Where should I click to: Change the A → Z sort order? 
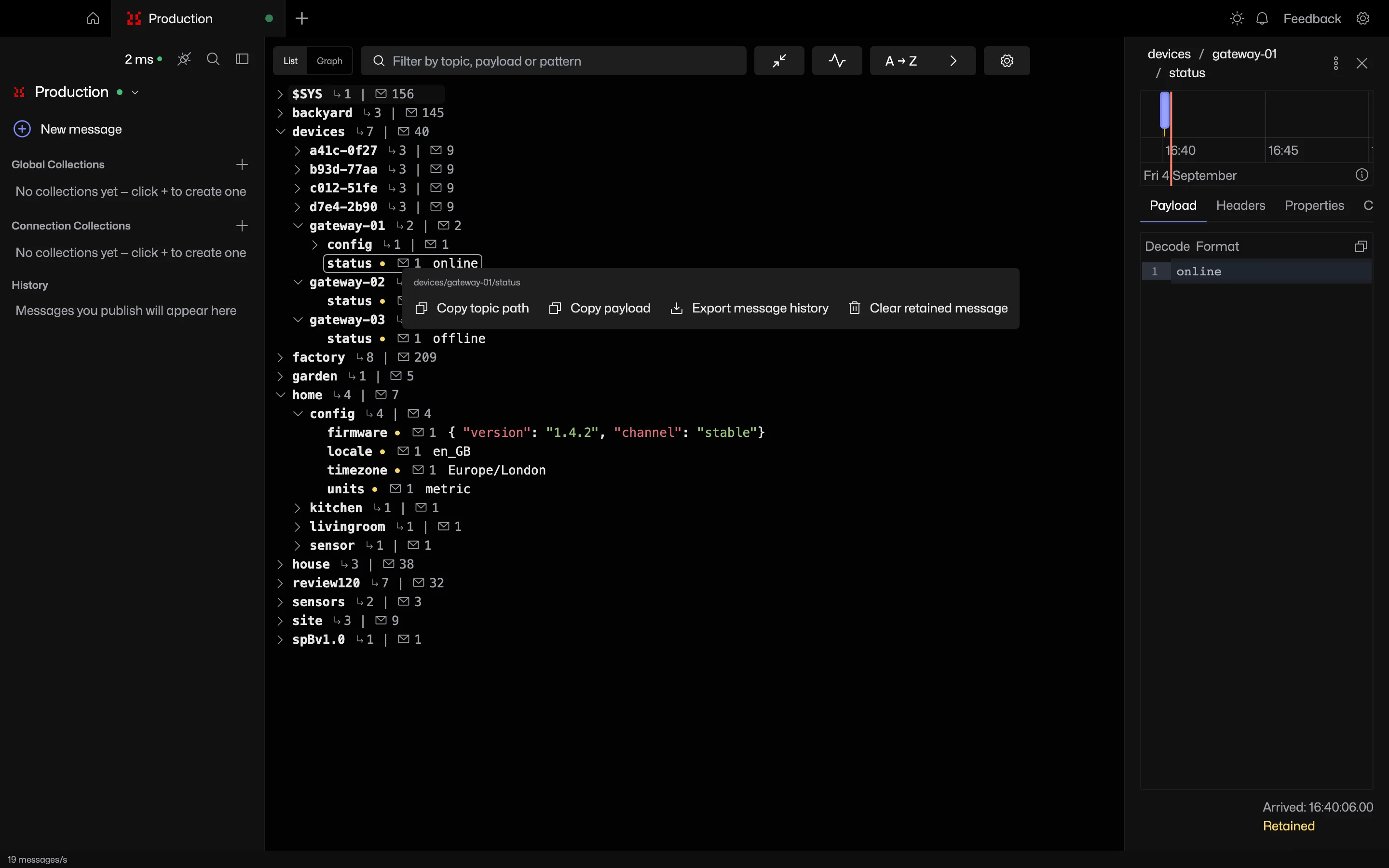[x=901, y=61]
